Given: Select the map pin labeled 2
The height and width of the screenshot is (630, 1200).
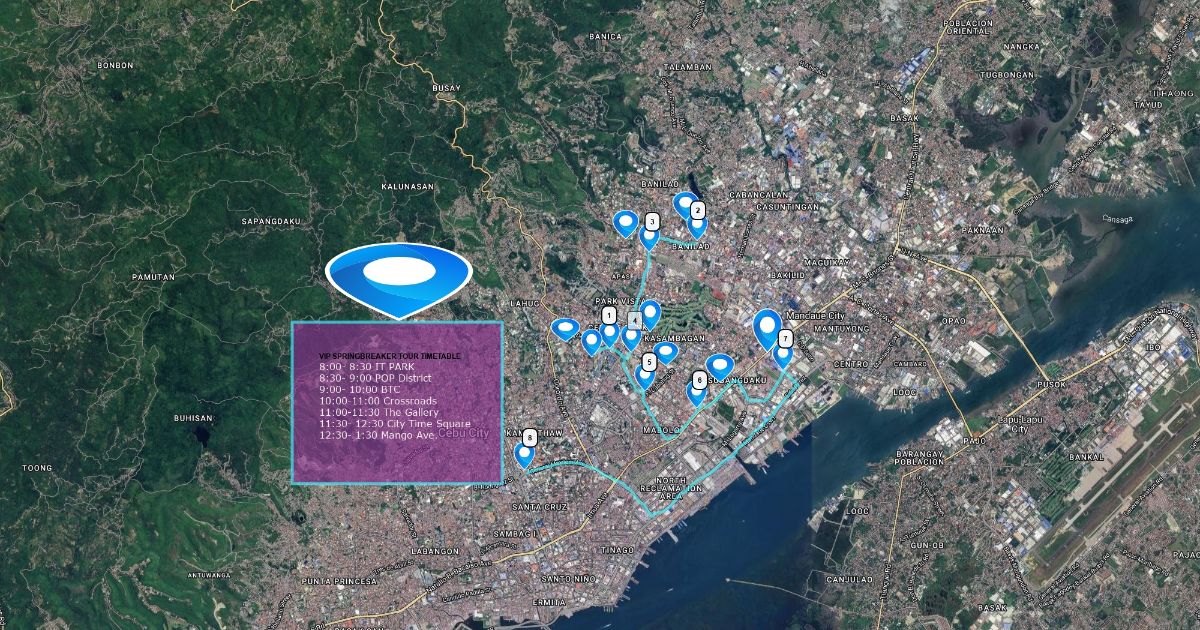Looking at the screenshot, I should coord(697,224).
